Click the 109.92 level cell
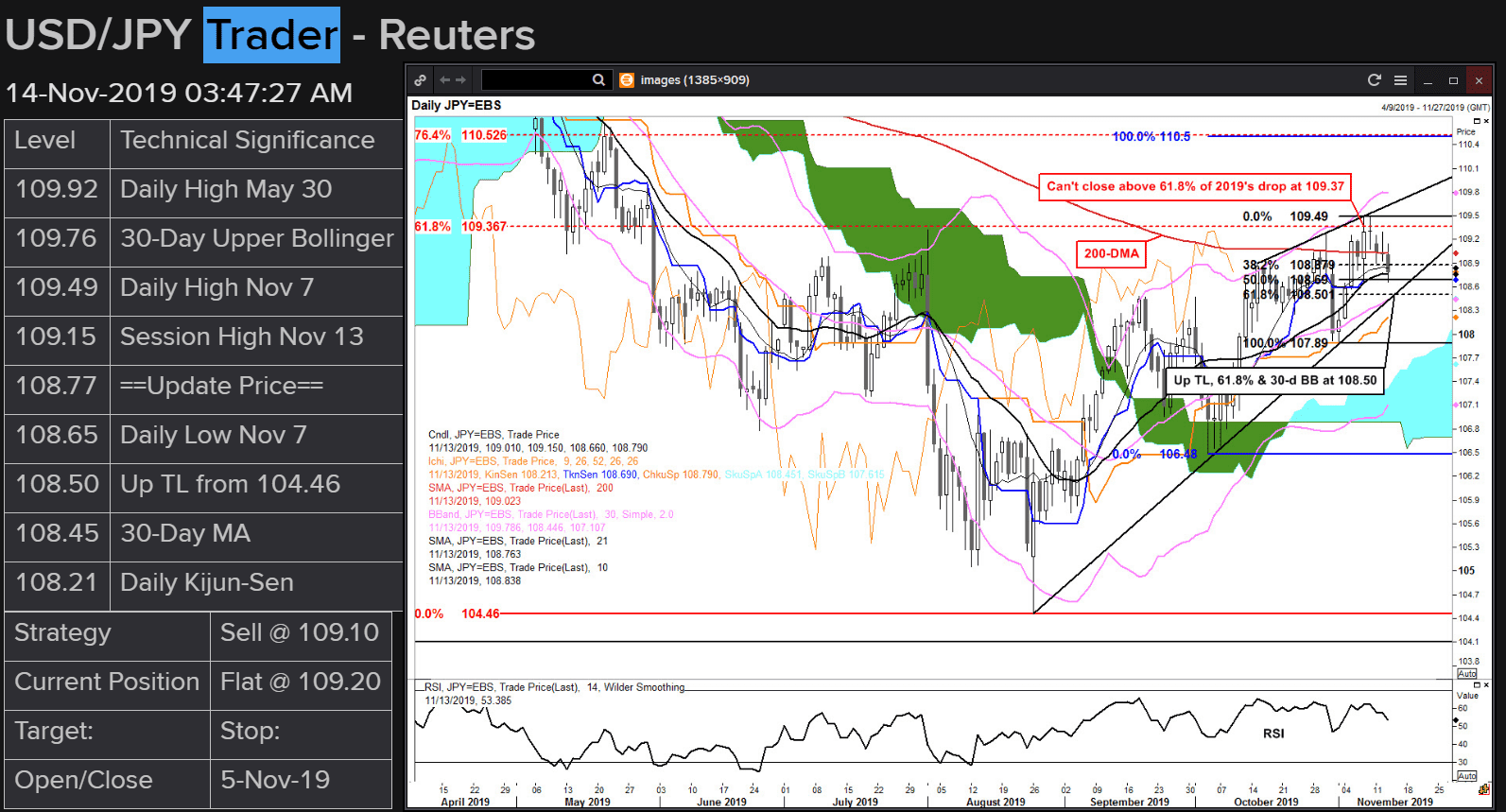The height and width of the screenshot is (812, 1506). (x=57, y=193)
